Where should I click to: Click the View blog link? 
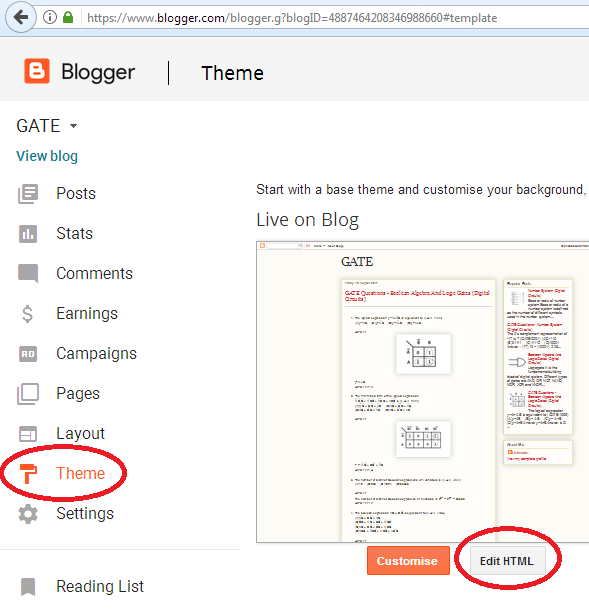(47, 156)
